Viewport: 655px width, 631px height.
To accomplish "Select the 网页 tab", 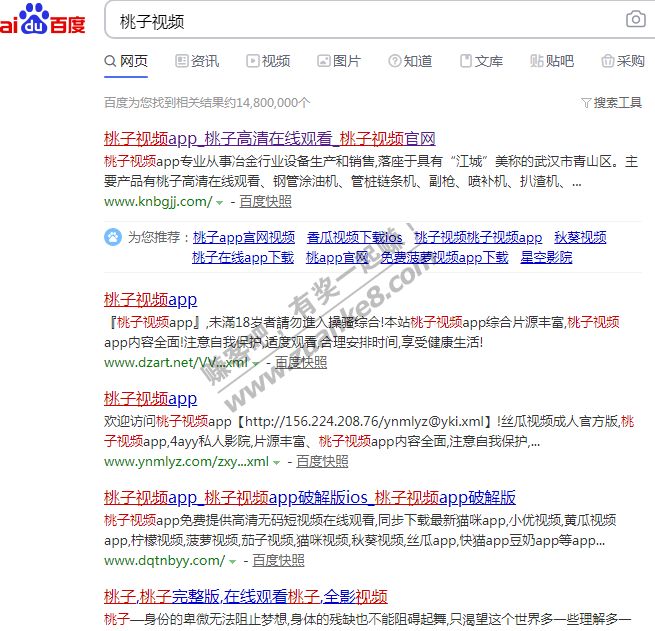I will click(126, 61).
